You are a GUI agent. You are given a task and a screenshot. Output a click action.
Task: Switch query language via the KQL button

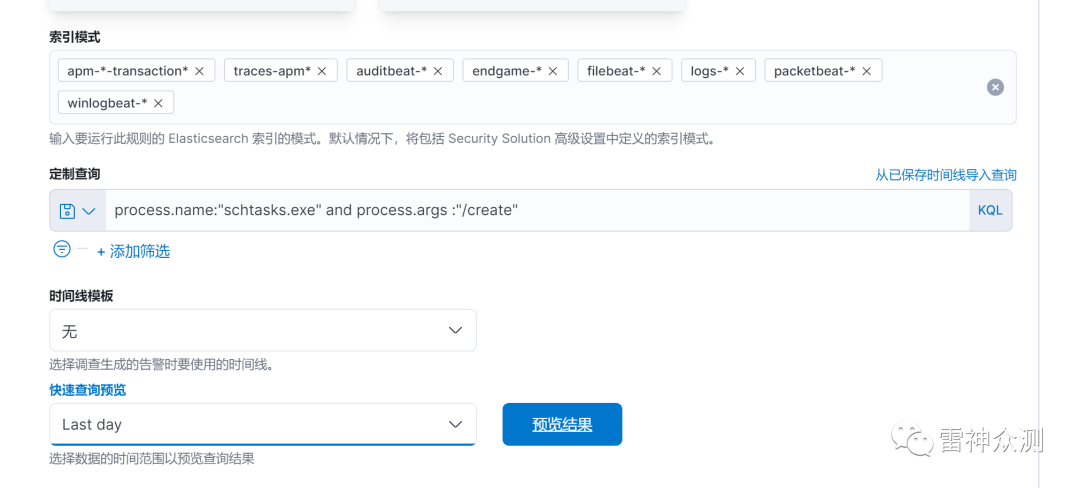point(990,211)
